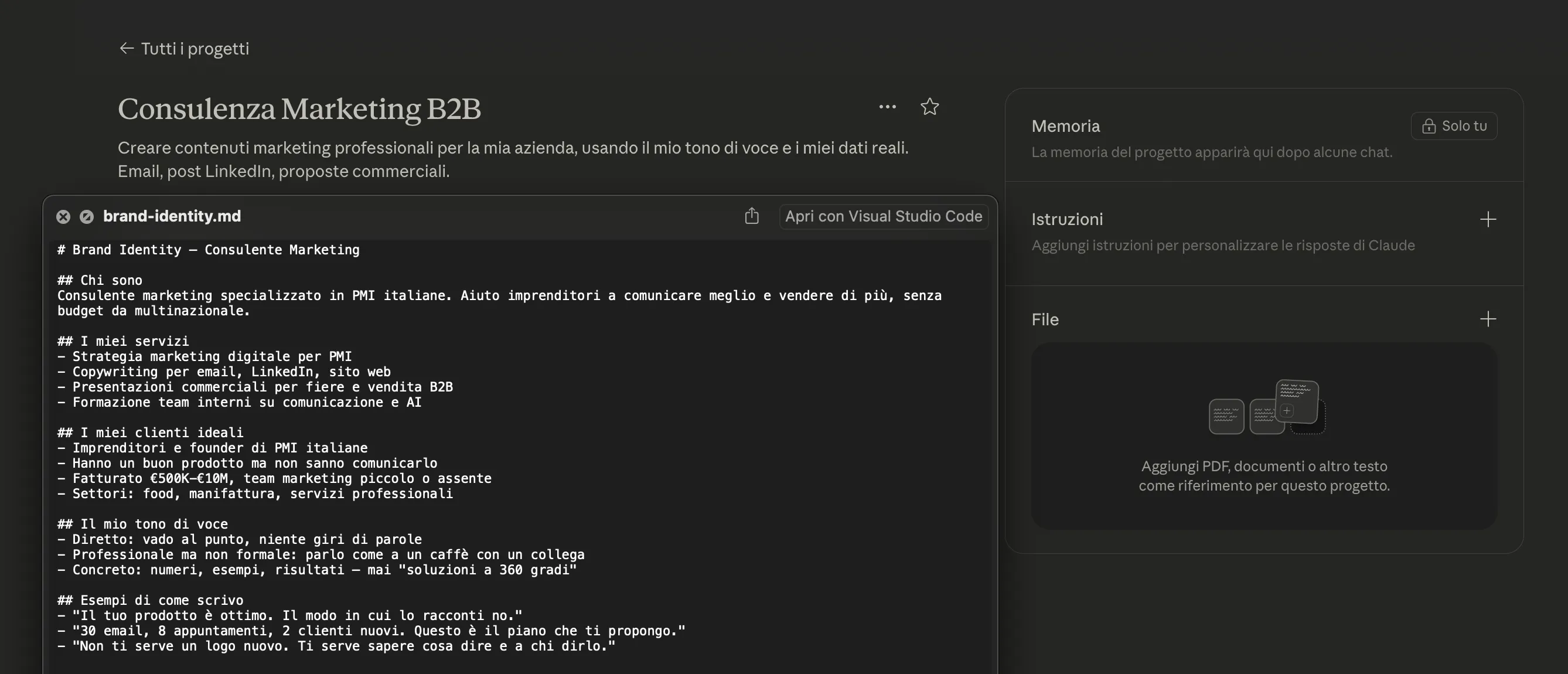Click the Aggiungi PDF, documenti reference text
Image resolution: width=1568 pixels, height=674 pixels.
[x=1264, y=475]
